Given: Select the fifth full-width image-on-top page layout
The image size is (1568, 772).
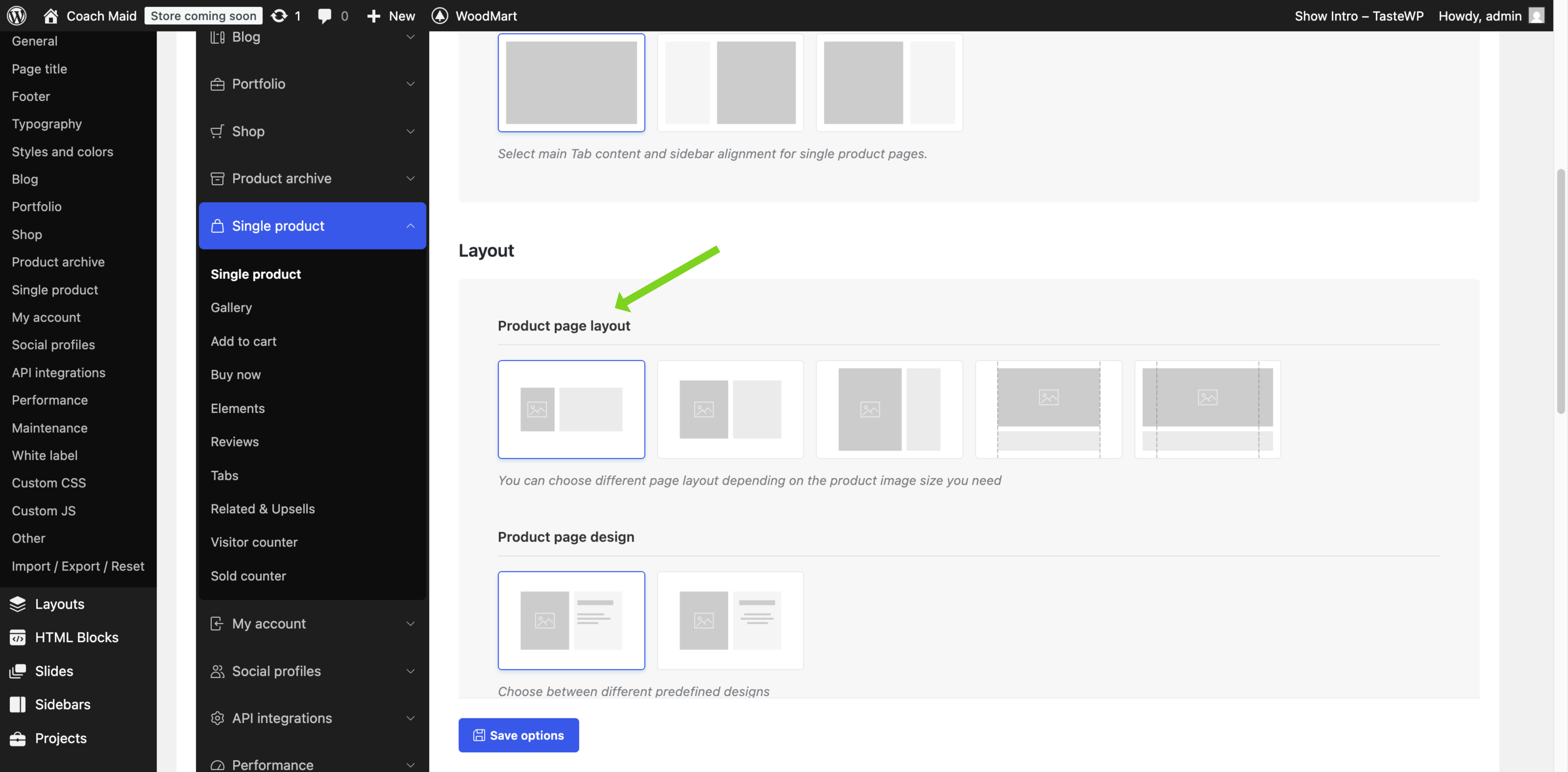Looking at the screenshot, I should pos(1208,410).
